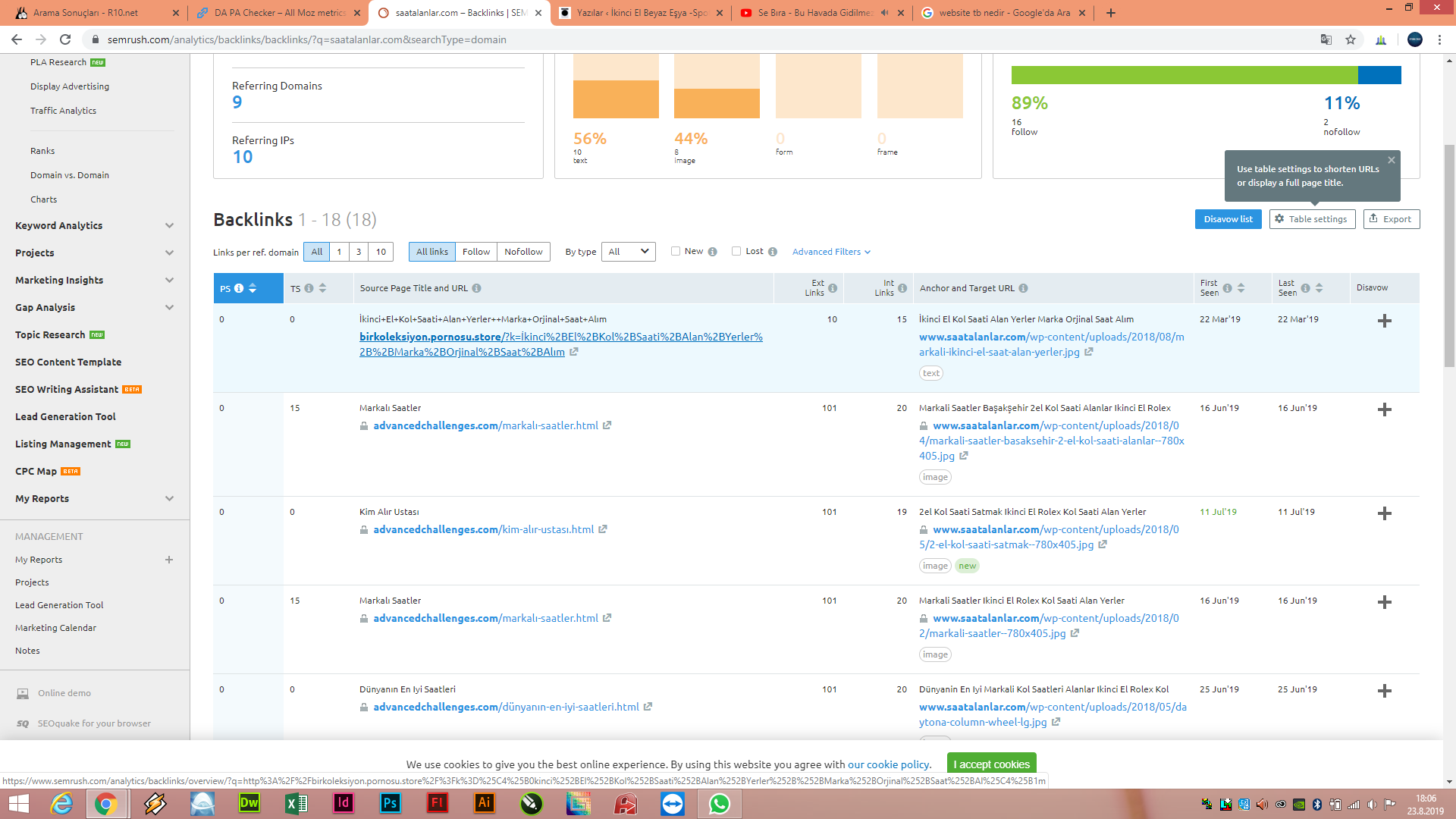Screen dimensions: 1456x819
Task: Open advancedchallenges.com/kim-alır-ustası.html source link
Action: click(483, 529)
